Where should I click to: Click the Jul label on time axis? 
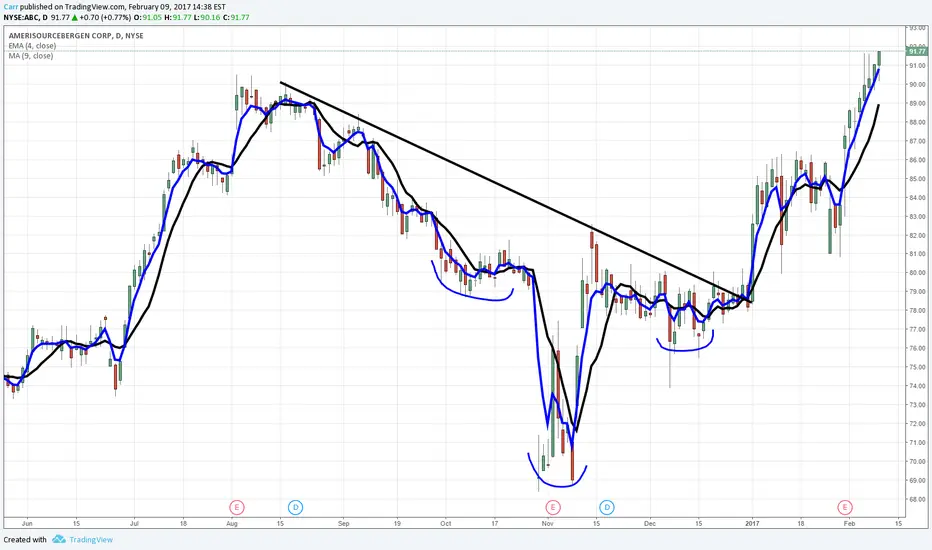134,524
